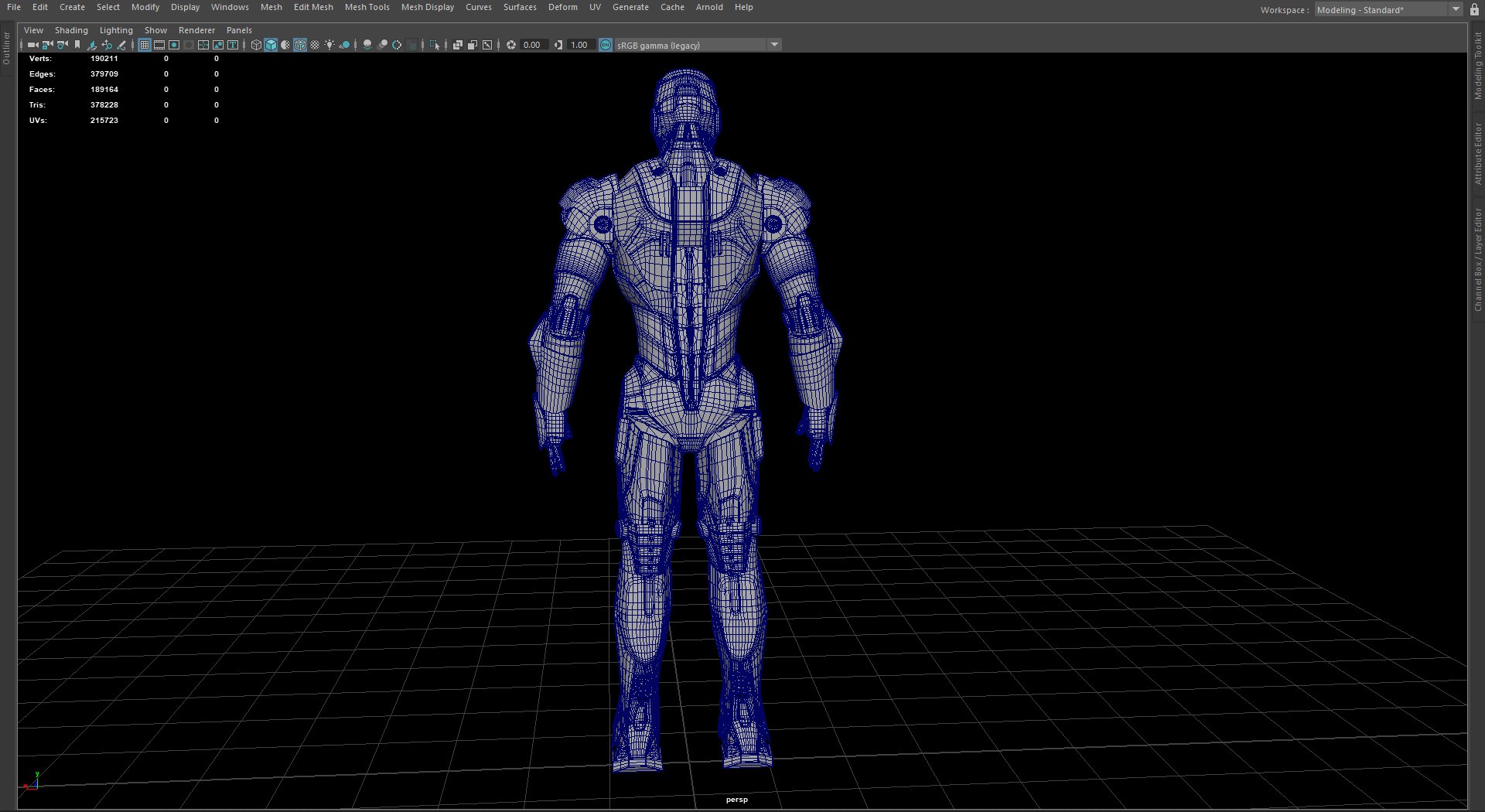
Task: Select the Grease Pencil icon
Action: [x=121, y=45]
